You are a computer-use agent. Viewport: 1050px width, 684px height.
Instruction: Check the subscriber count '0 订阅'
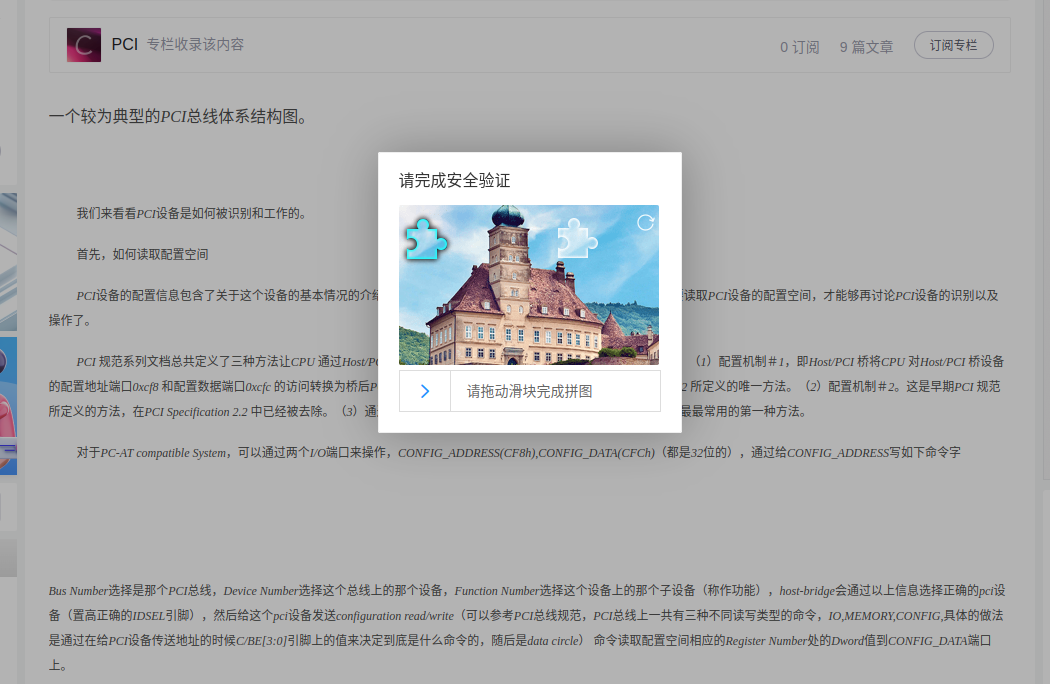pyautogui.click(x=799, y=44)
